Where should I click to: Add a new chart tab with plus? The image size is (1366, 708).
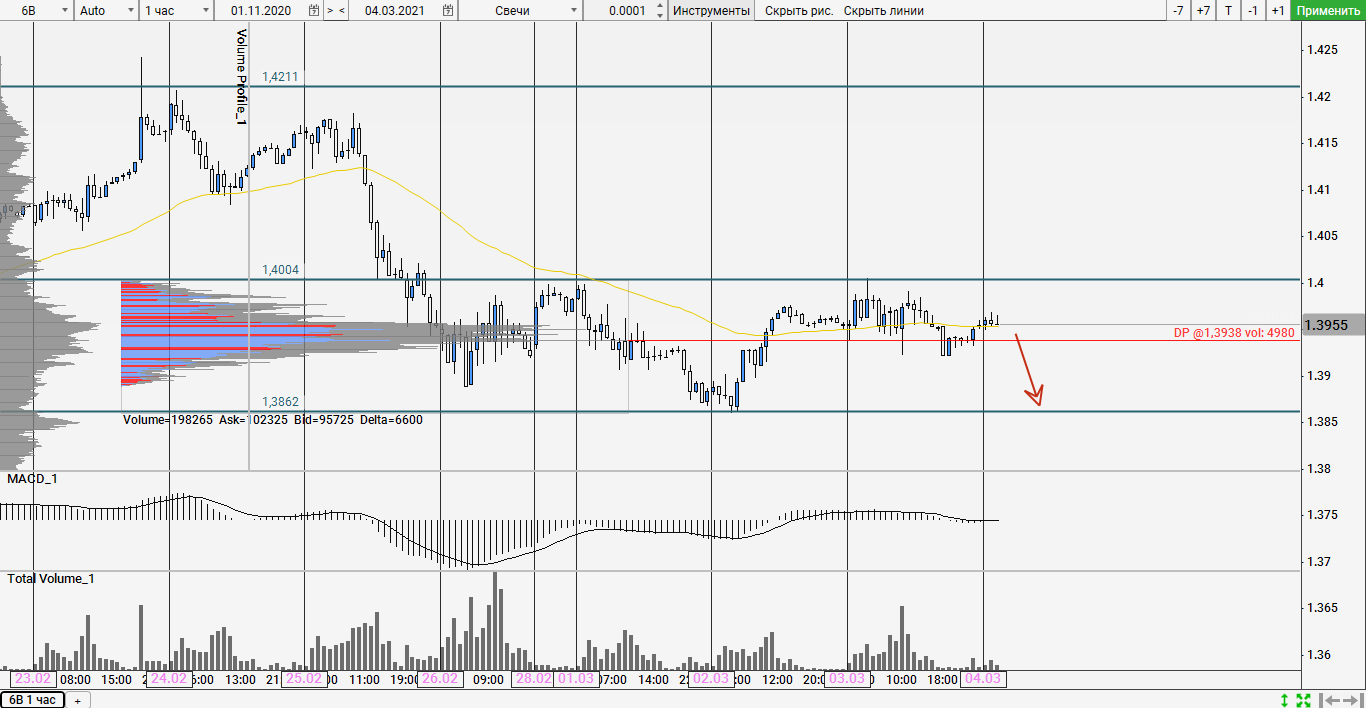(x=77, y=700)
